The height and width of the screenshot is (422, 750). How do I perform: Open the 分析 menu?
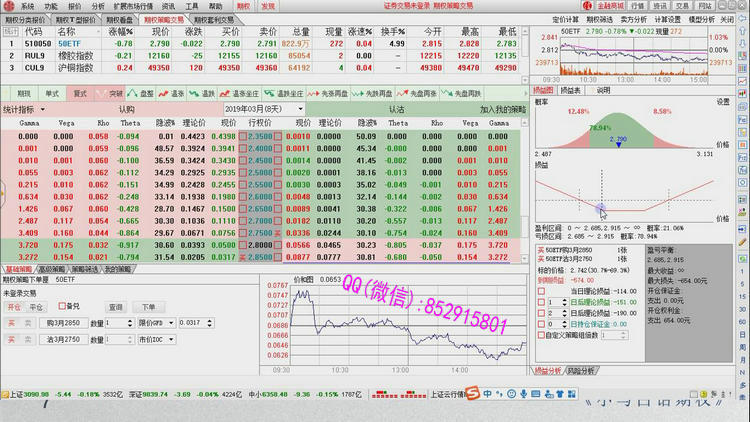97,6
